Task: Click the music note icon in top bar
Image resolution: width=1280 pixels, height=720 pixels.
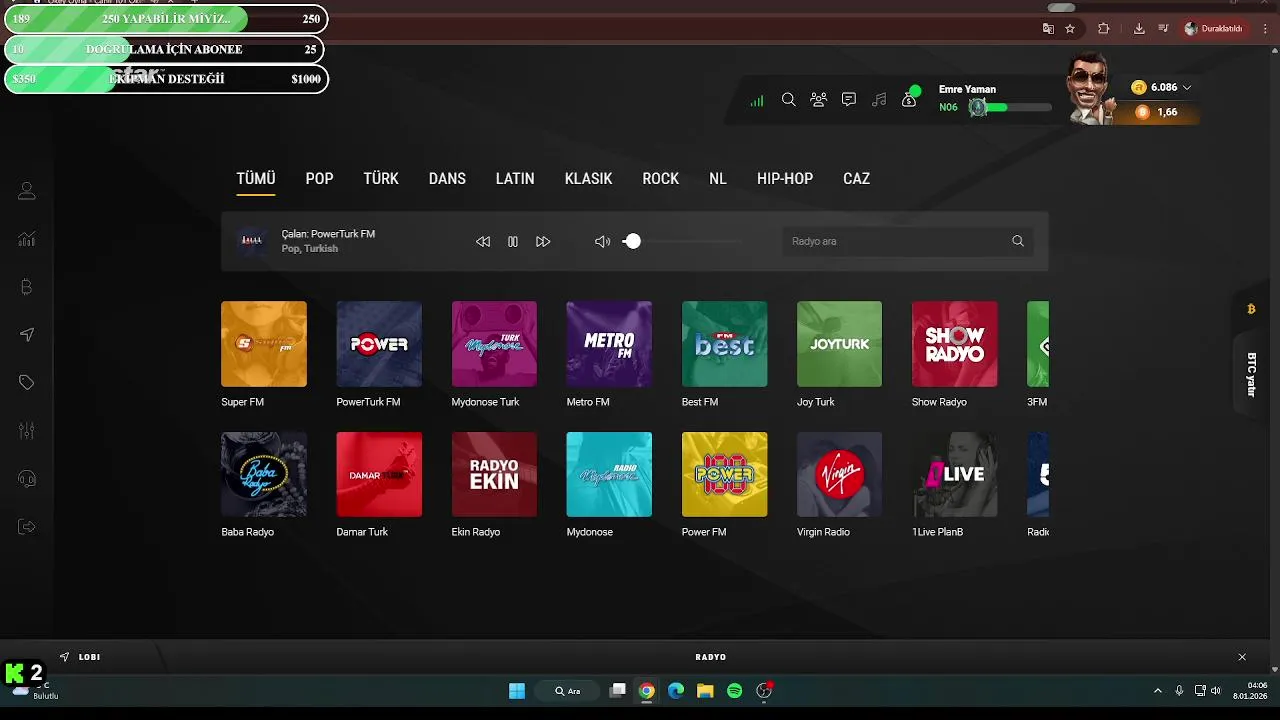Action: click(879, 100)
